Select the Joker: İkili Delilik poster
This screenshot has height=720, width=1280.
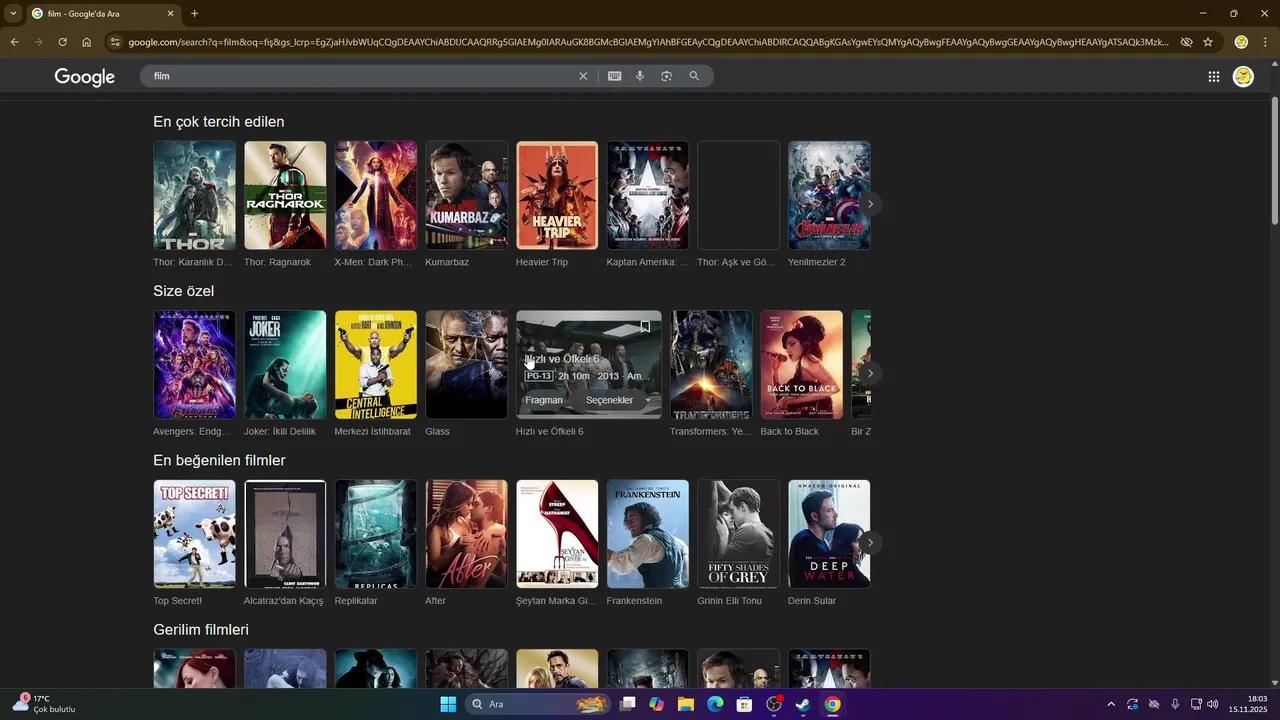click(285, 364)
